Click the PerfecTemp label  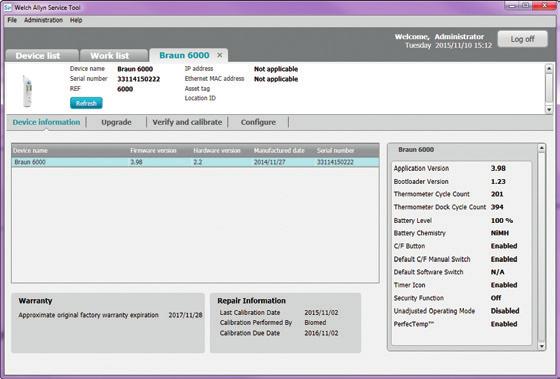(413, 324)
